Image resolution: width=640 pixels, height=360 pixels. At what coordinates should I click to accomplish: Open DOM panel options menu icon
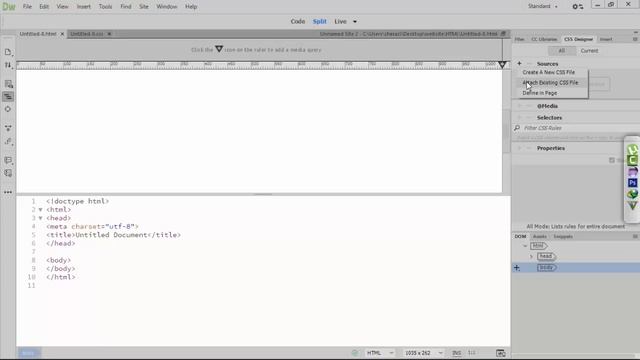point(635,236)
